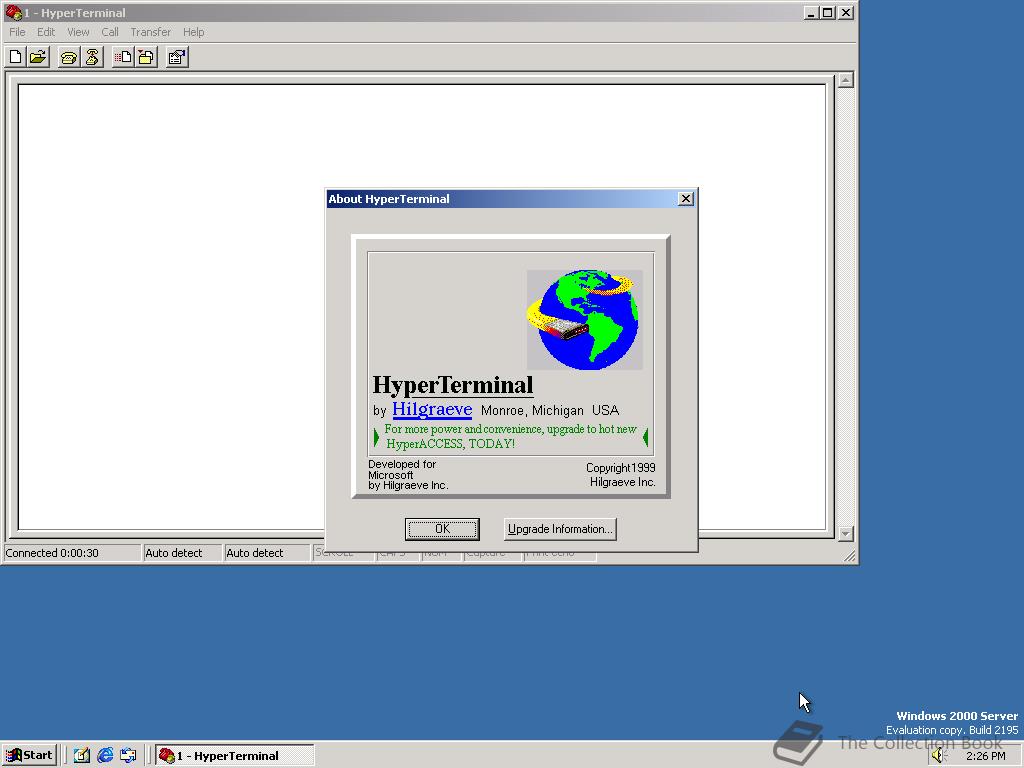Open the Edit menu
The width and height of the screenshot is (1024, 768).
point(46,32)
